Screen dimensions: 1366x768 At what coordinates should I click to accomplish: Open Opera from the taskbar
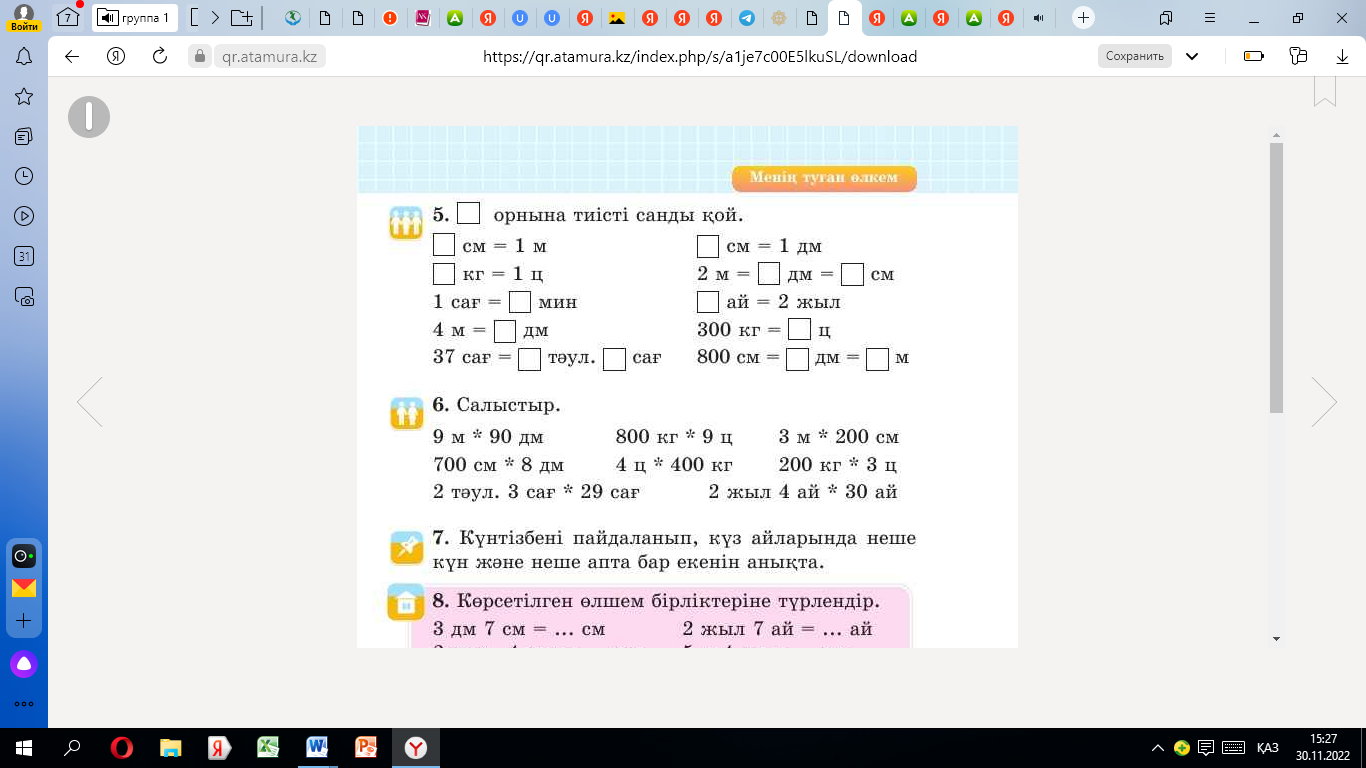pos(122,748)
